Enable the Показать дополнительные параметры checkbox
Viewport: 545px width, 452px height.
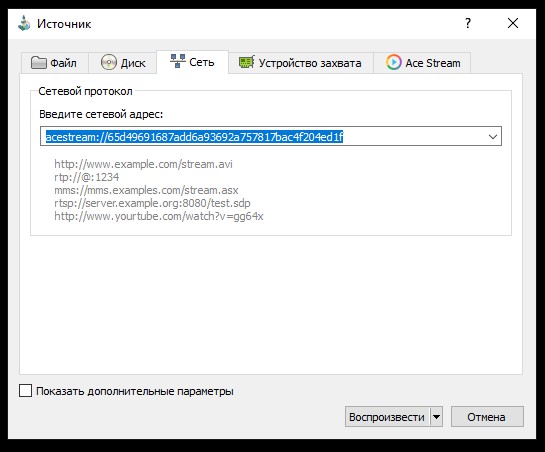(x=25, y=390)
